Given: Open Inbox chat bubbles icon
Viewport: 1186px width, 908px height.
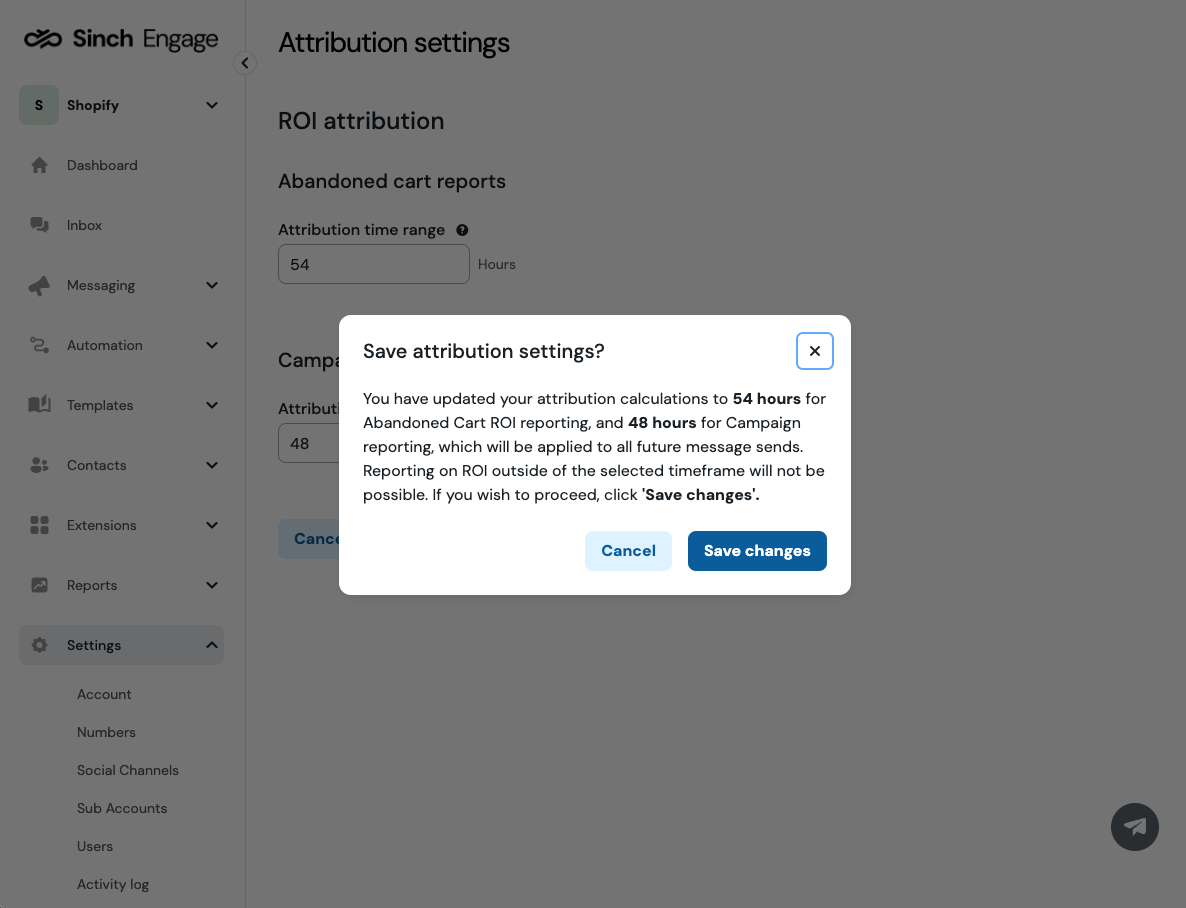Looking at the screenshot, I should [x=39, y=225].
